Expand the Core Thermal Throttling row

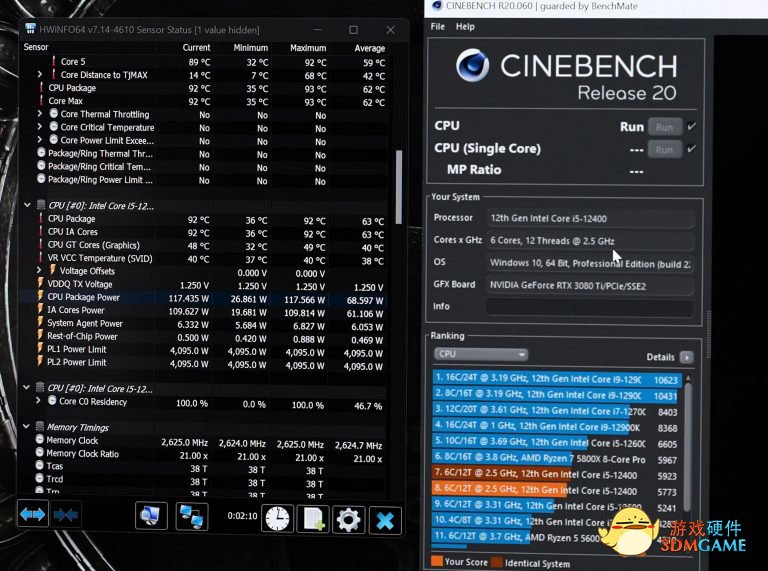coord(40,114)
